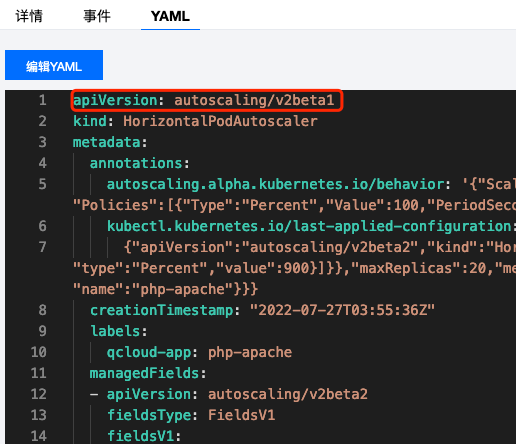The width and height of the screenshot is (516, 444).
Task: Select the YAML tab
Action: point(170,16)
